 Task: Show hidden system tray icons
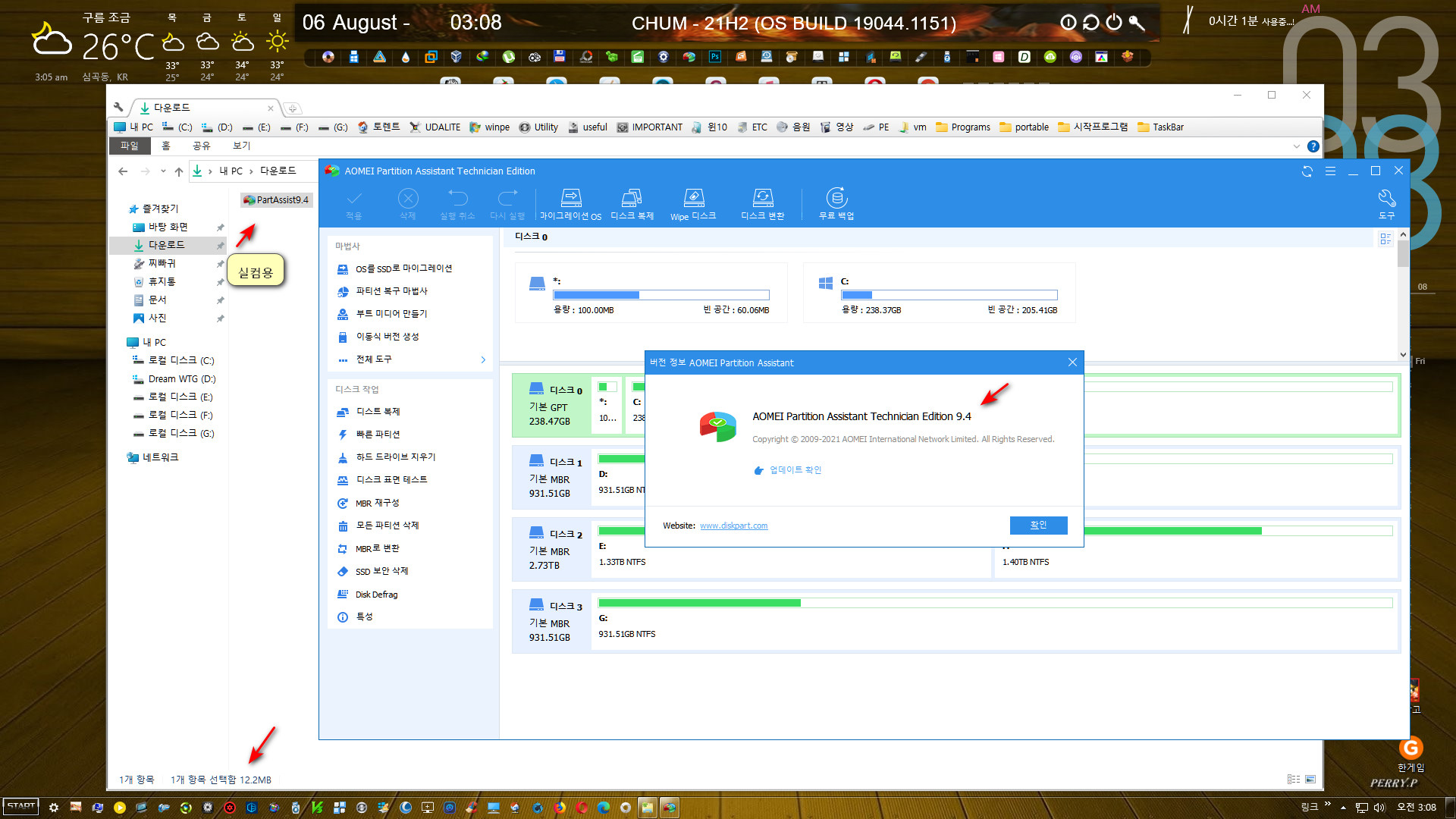coord(1343,808)
